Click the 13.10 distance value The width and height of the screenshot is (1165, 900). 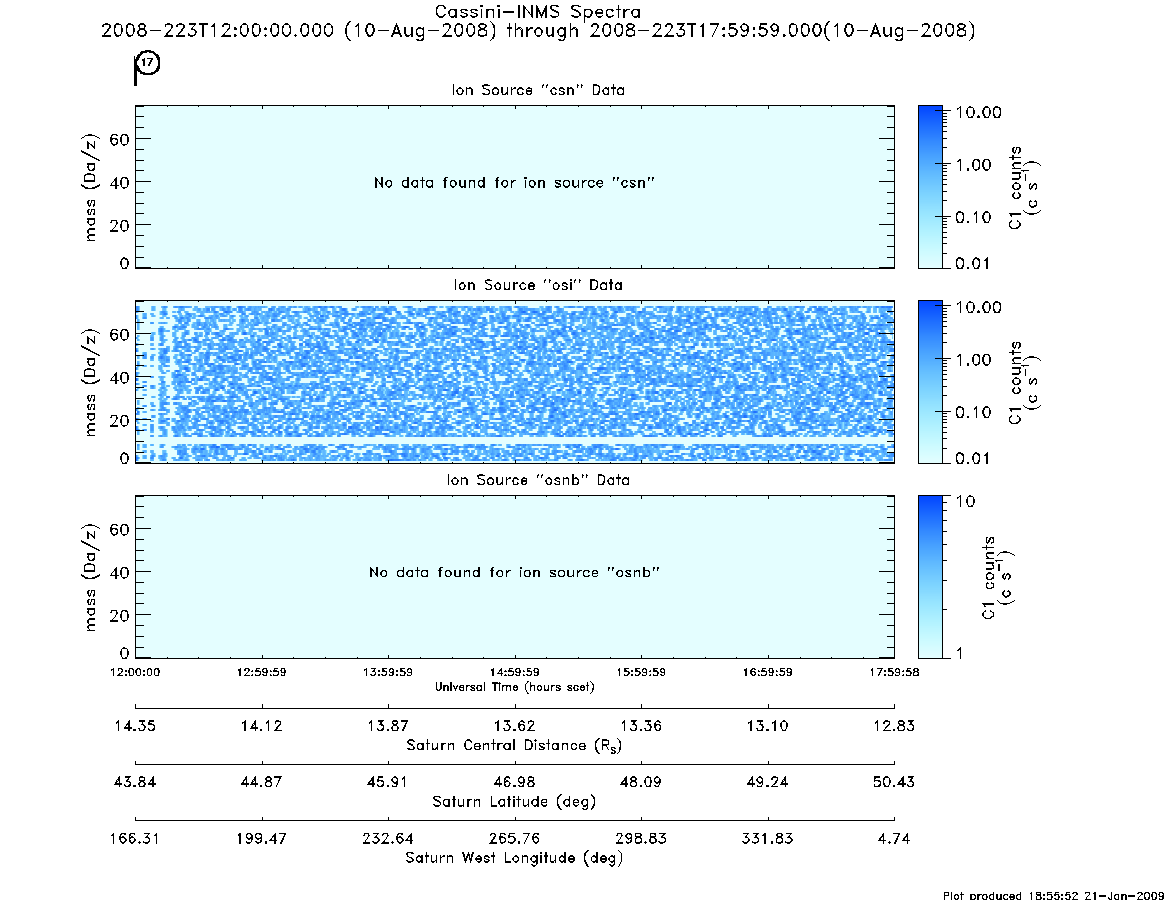tap(768, 726)
